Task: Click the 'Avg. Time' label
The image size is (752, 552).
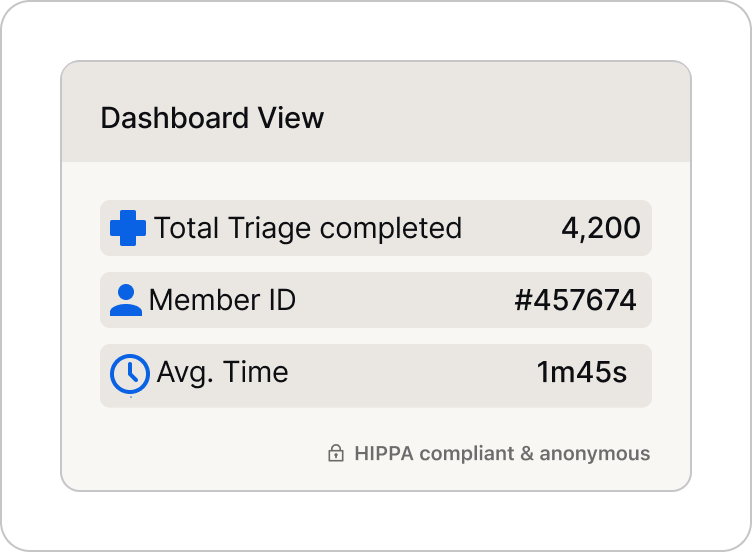Action: pyautogui.click(x=223, y=373)
